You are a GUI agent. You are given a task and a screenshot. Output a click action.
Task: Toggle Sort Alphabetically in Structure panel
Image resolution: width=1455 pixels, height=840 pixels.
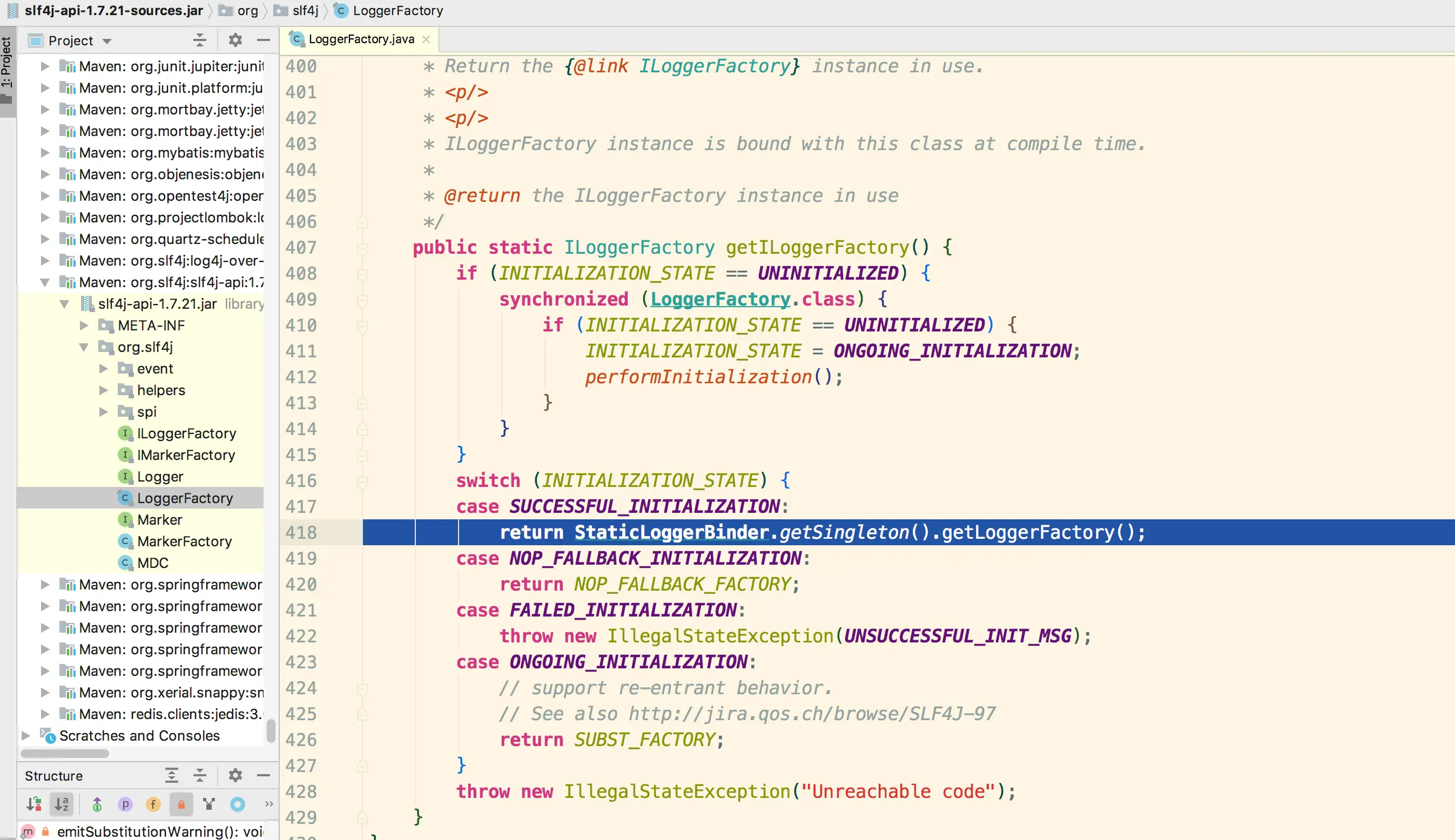pos(62,804)
